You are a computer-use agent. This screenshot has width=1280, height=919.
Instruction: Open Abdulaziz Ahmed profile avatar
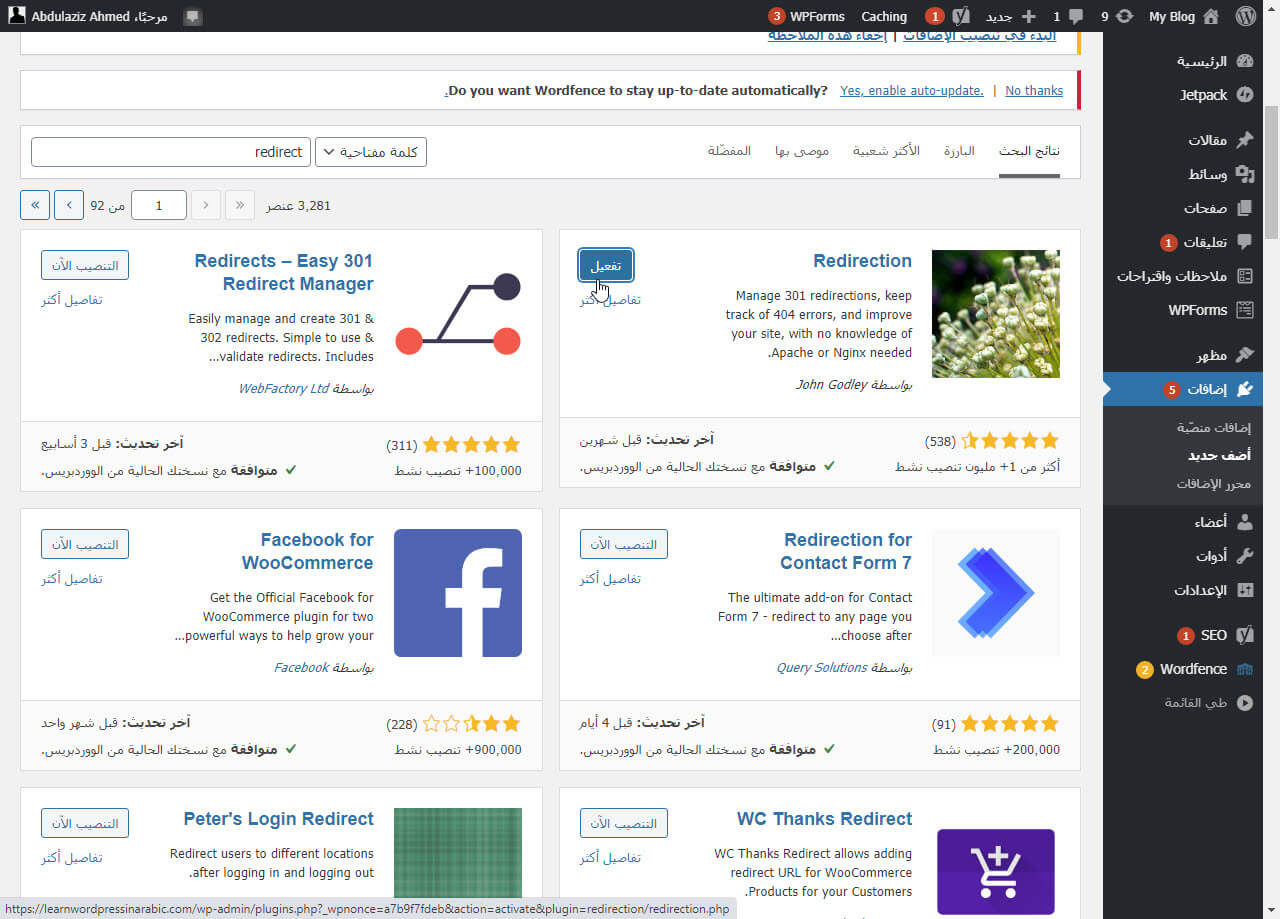click(x=16, y=16)
